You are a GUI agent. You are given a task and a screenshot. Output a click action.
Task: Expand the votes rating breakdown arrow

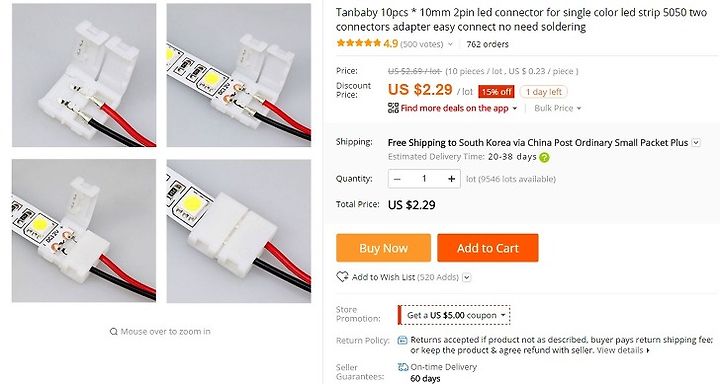(450, 45)
